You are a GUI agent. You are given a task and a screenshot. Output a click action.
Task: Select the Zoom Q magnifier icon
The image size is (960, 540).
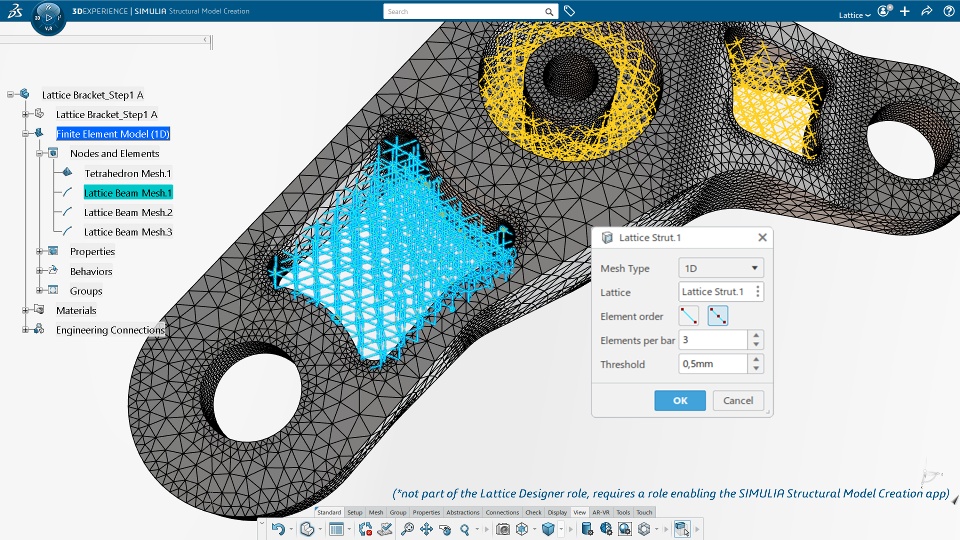click(x=465, y=529)
